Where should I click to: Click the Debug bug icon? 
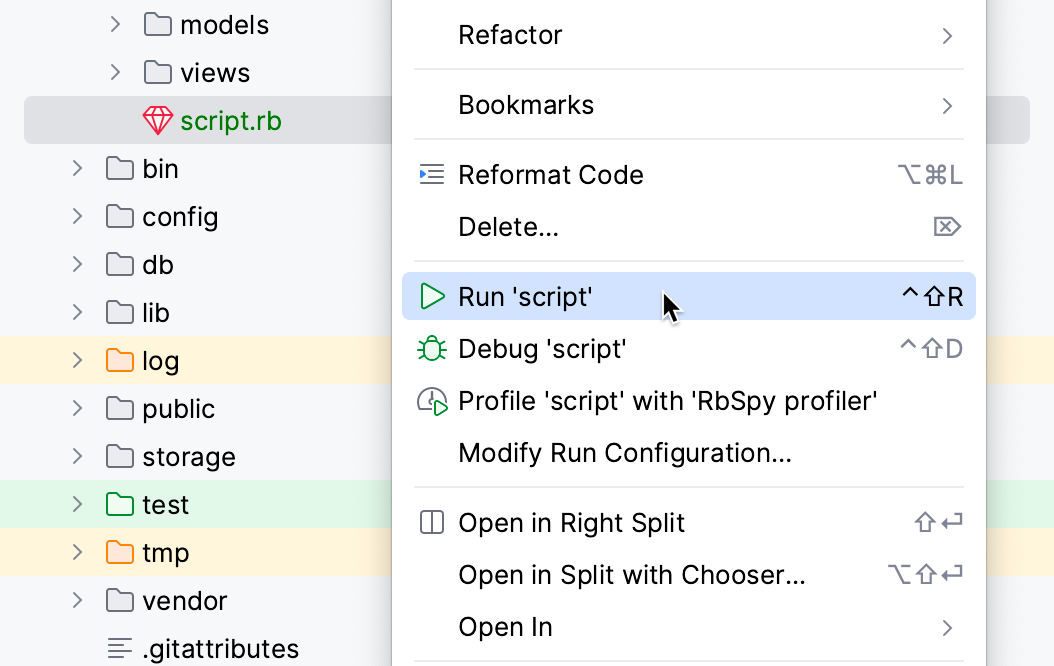432,348
